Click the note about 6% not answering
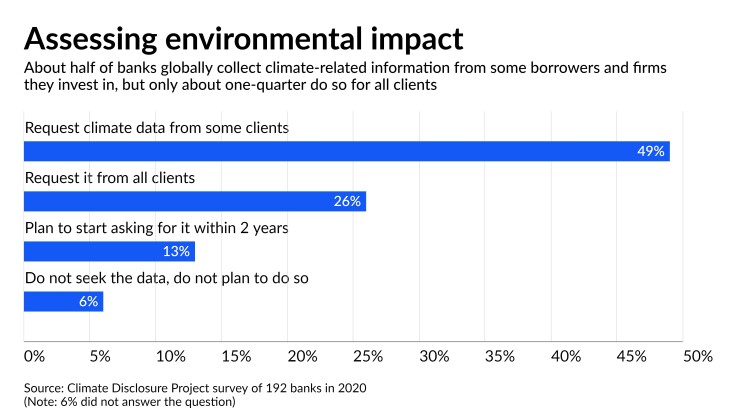 pos(129,402)
